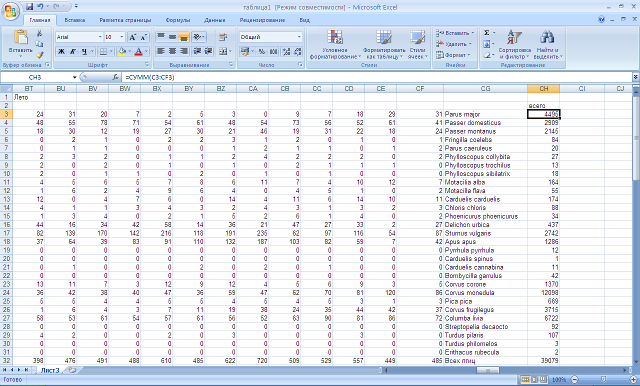Save the workbook from the quick access toolbar
Image resolution: width=640 pixels, height=386 pixels.
click(29, 7)
